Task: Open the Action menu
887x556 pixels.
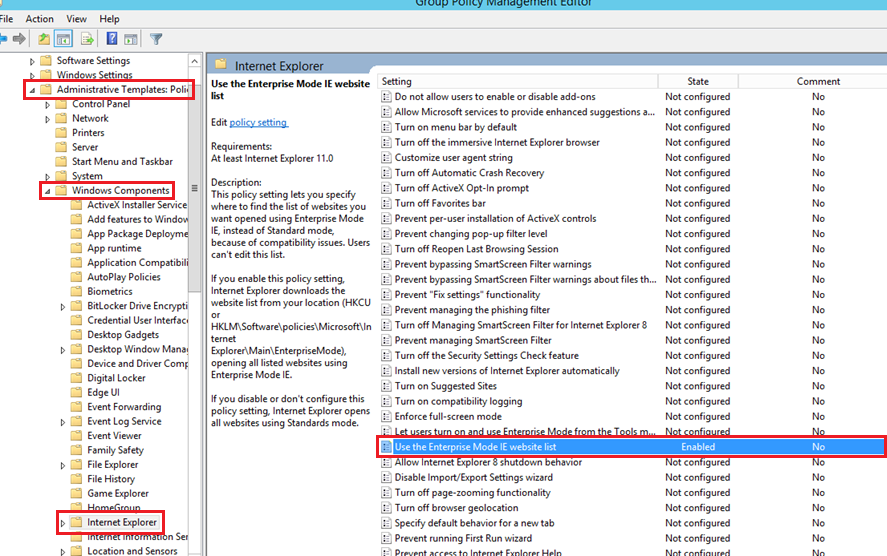Action: click(x=40, y=19)
